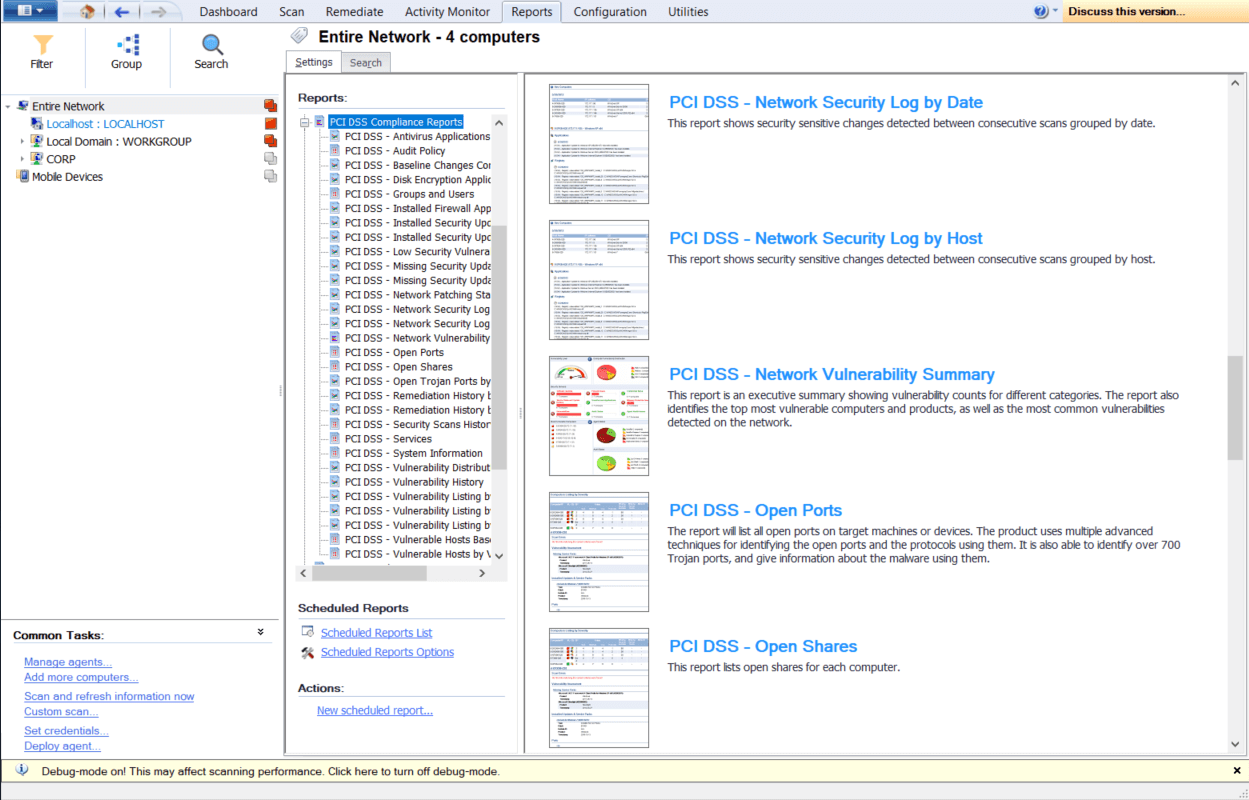Click the report icon next to Open Ports
The image size is (1249, 800).
tap(336, 352)
